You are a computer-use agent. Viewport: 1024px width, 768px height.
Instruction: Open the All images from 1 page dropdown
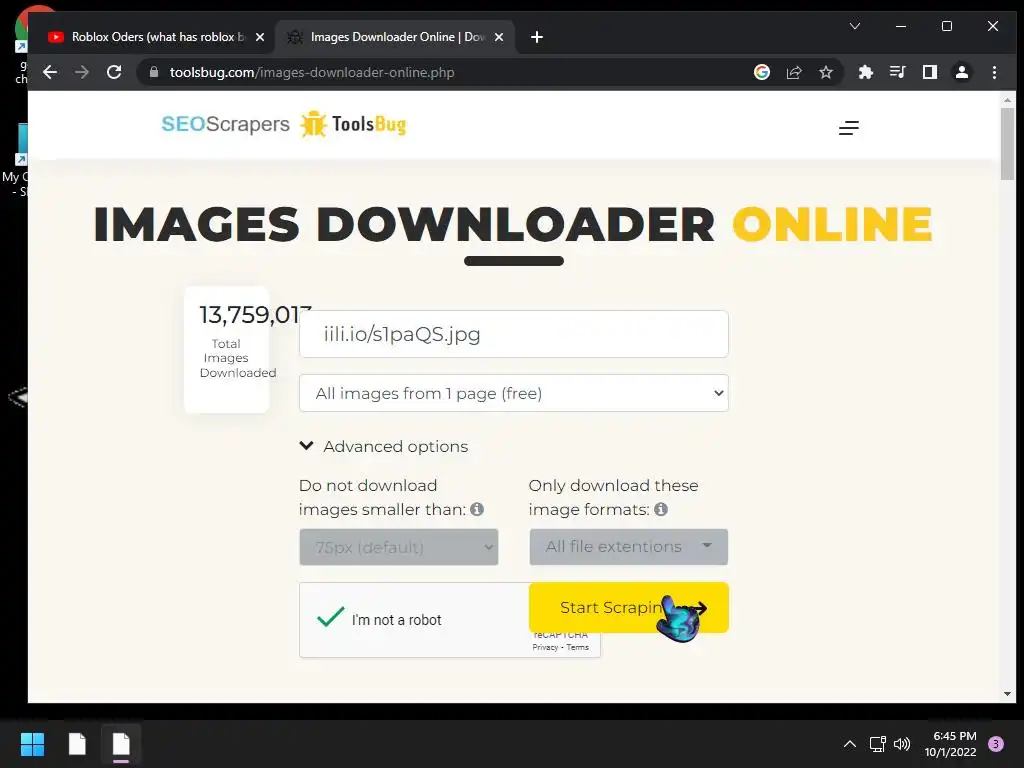tap(513, 393)
